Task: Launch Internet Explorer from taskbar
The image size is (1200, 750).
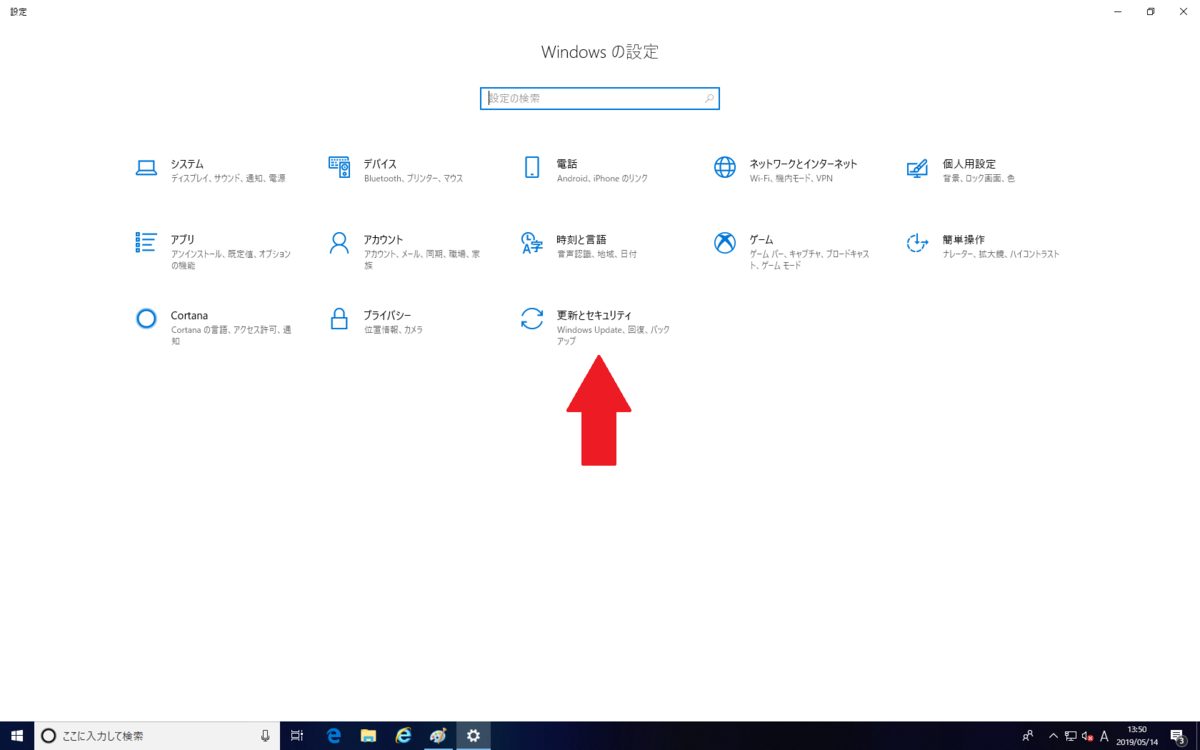Action: click(x=403, y=736)
